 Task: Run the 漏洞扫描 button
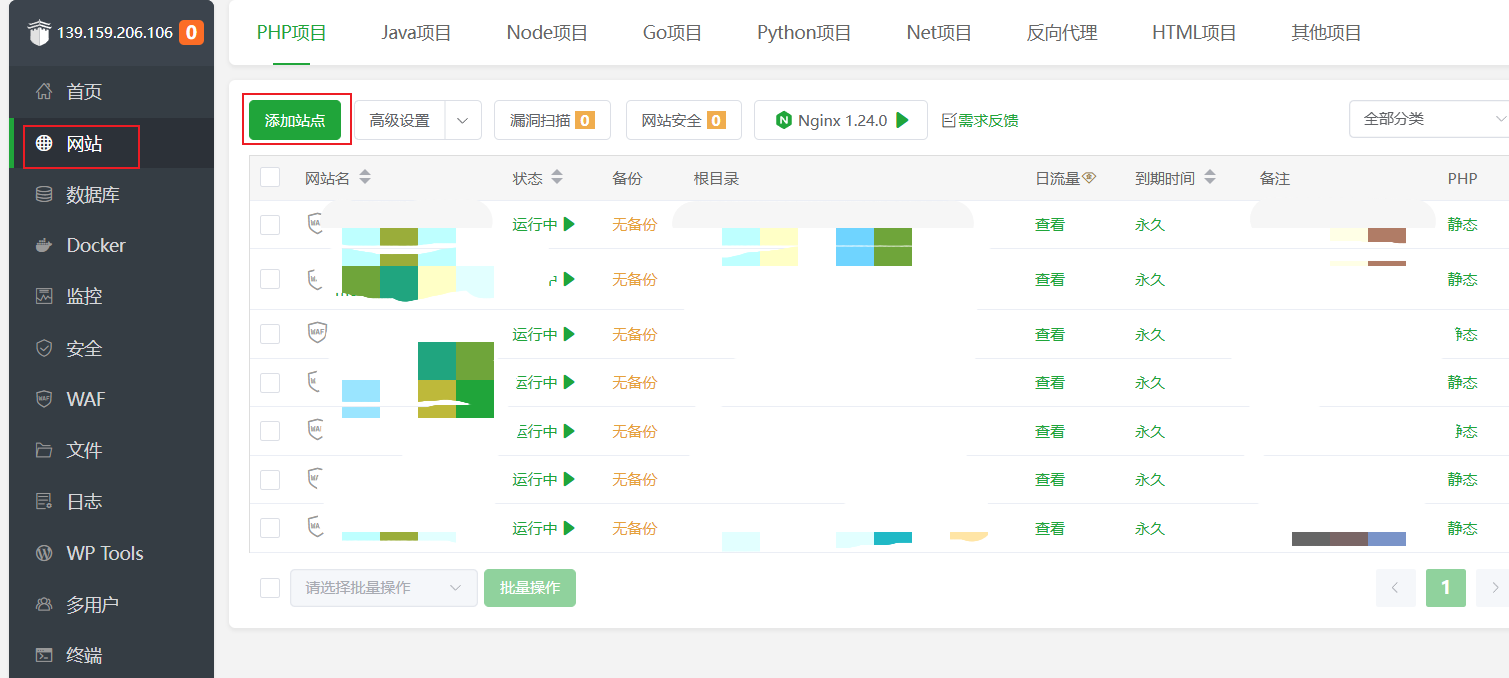(552, 120)
